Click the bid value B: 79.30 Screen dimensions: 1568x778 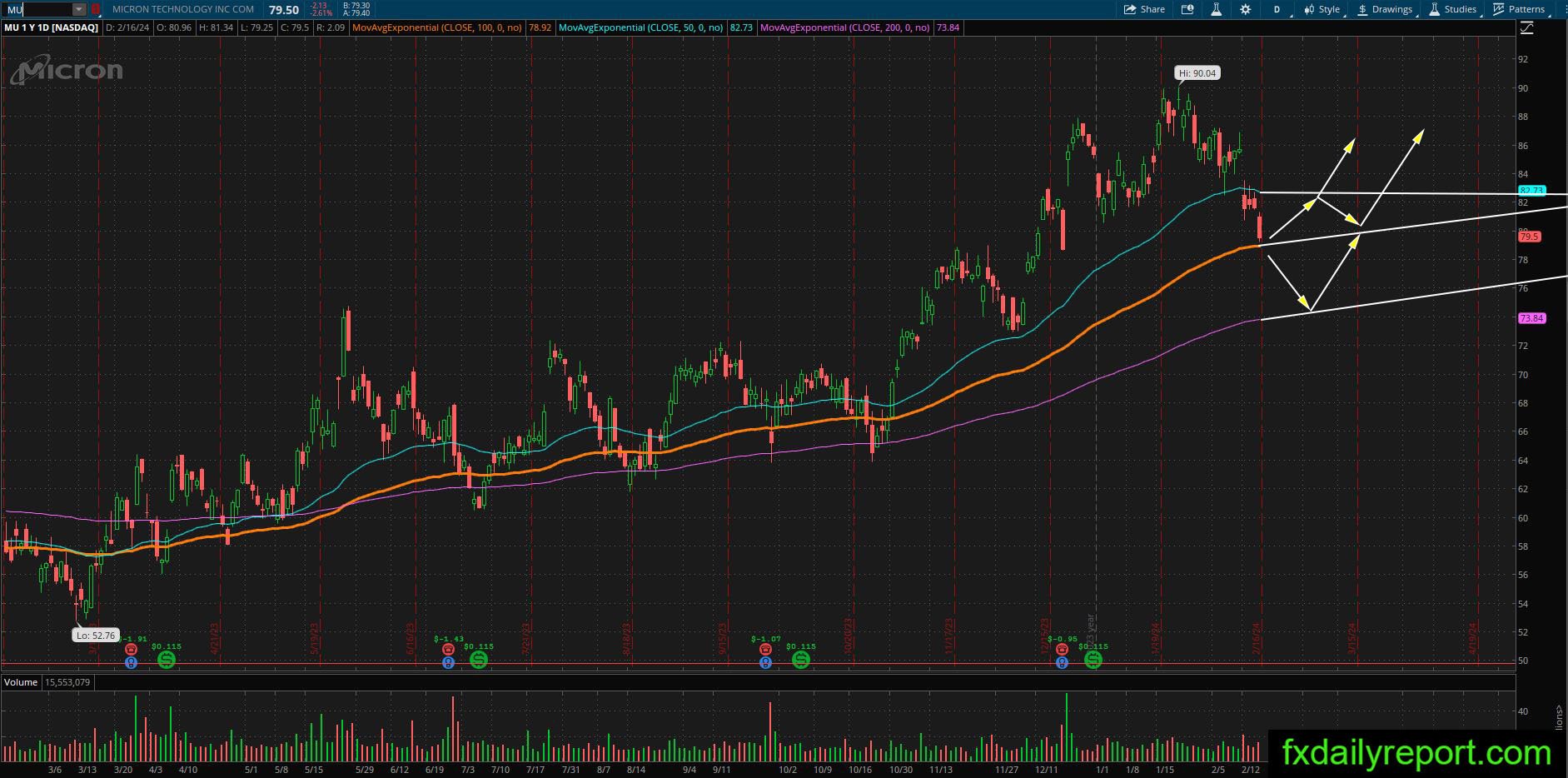pos(356,6)
